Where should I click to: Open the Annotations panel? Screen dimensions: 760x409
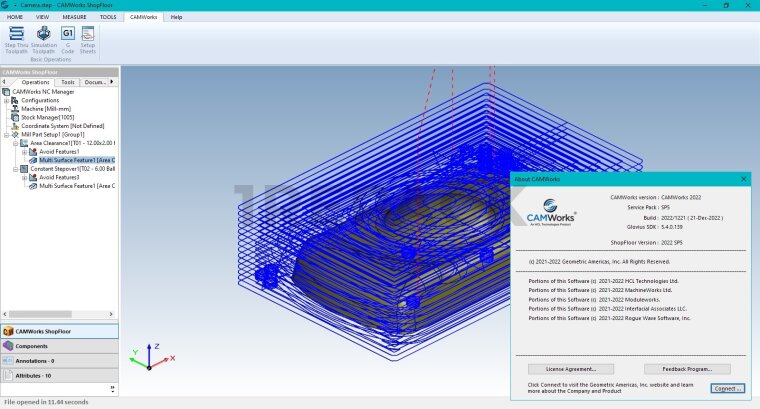pos(35,360)
